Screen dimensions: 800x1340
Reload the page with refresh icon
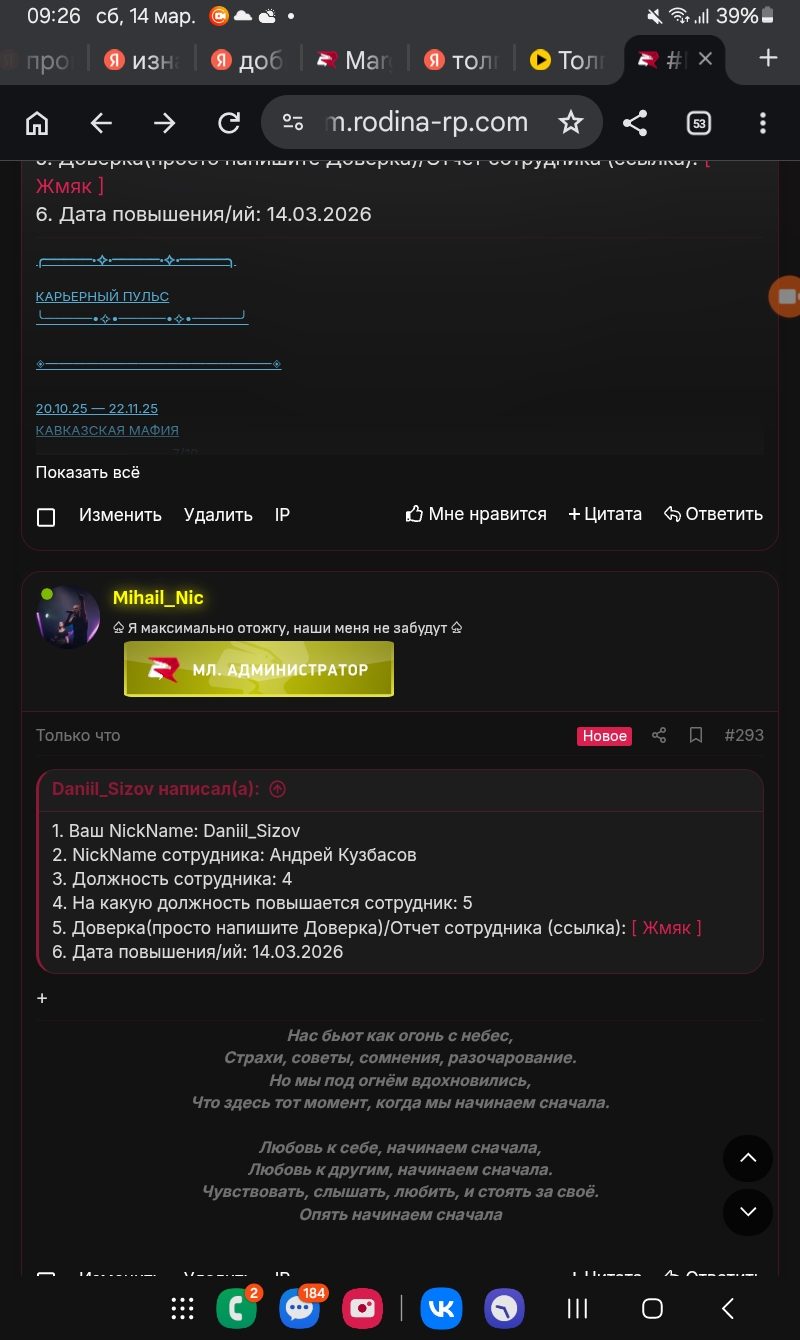[229, 123]
